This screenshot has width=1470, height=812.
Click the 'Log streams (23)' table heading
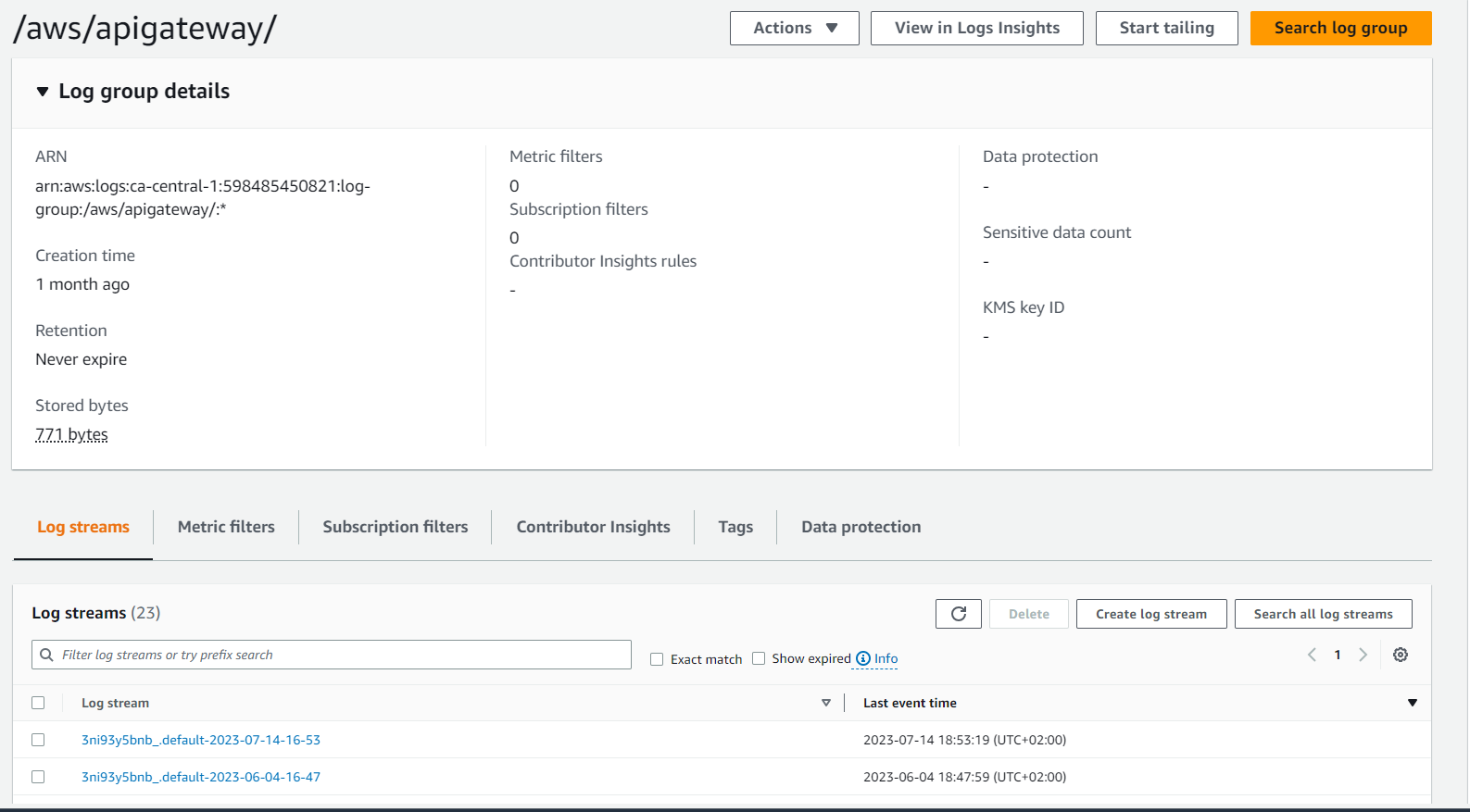[x=96, y=613]
